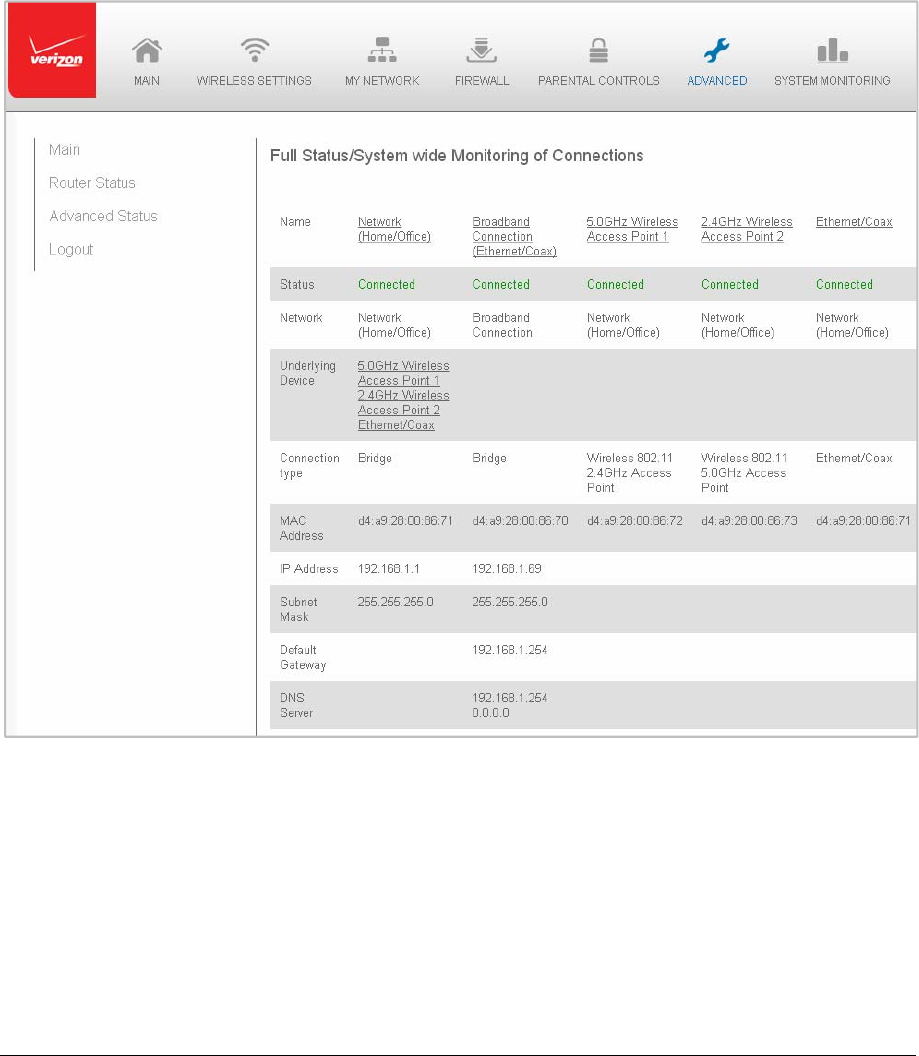Click the Parental Controls padlock icon
Image resolution: width=919 pixels, height=1056 pixels.
coord(599,51)
